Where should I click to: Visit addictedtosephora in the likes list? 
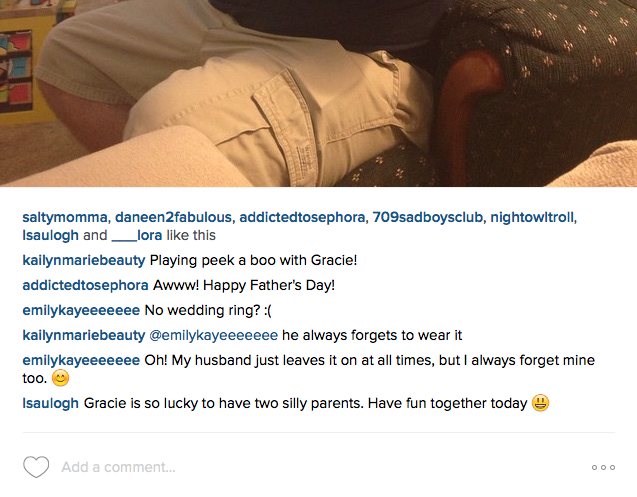(x=302, y=217)
